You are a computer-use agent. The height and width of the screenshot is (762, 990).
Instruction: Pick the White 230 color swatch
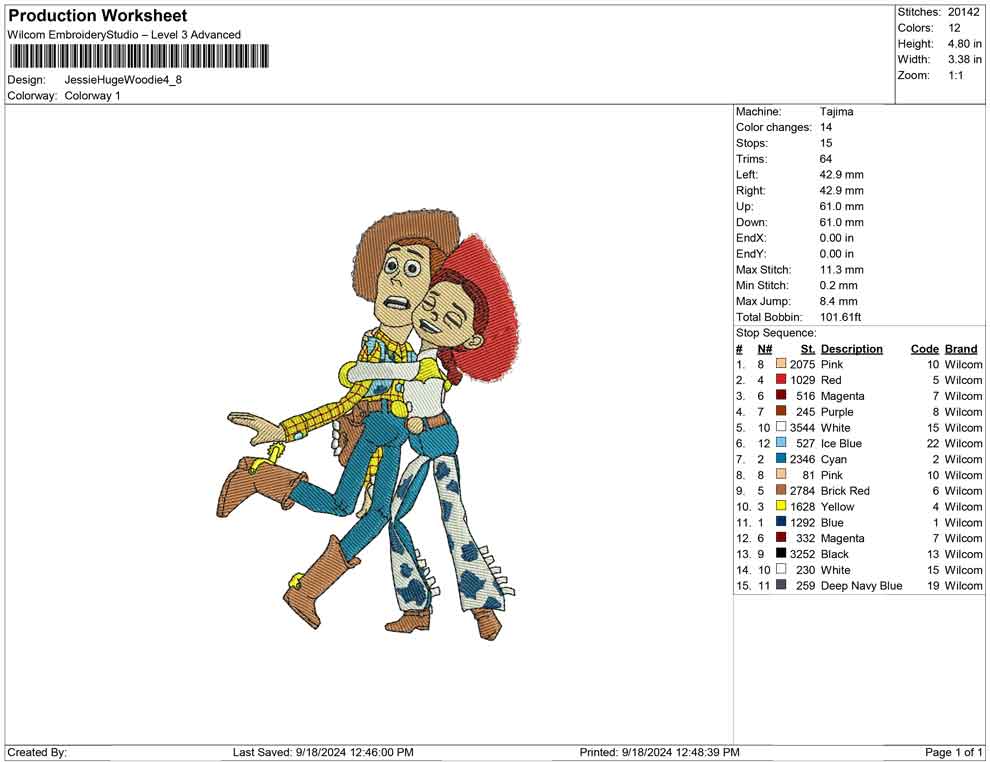click(781, 569)
